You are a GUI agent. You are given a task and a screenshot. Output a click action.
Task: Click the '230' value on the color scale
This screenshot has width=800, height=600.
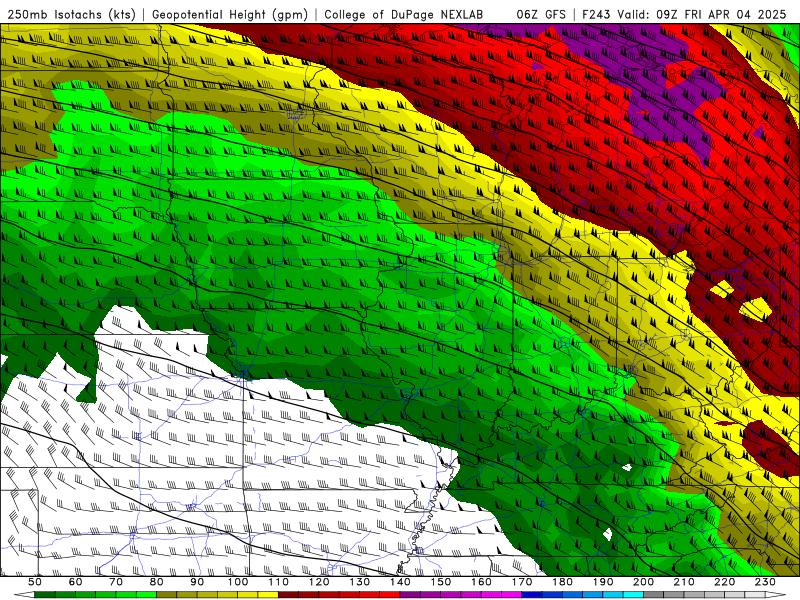click(765, 582)
